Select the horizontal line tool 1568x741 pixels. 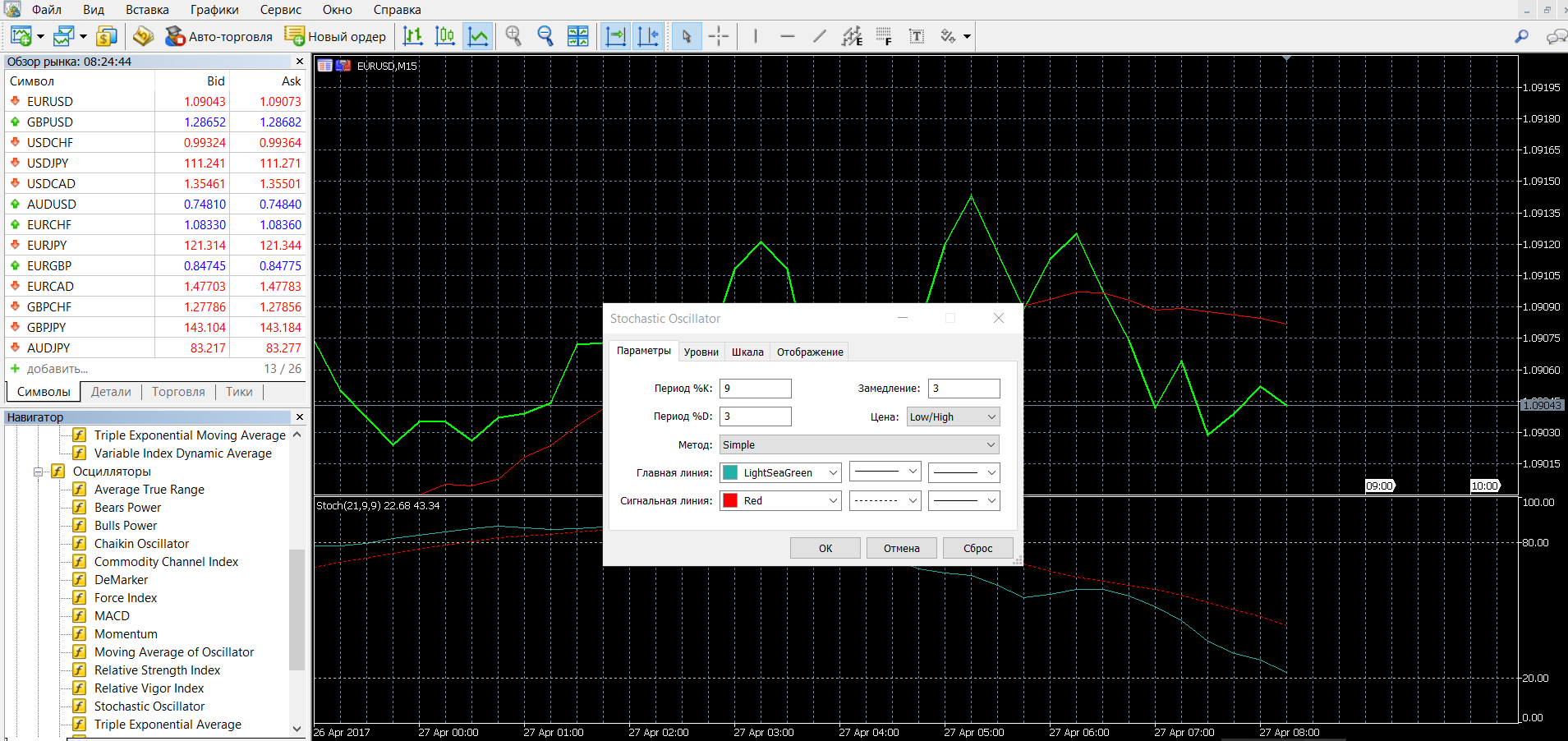pyautogui.click(x=787, y=36)
